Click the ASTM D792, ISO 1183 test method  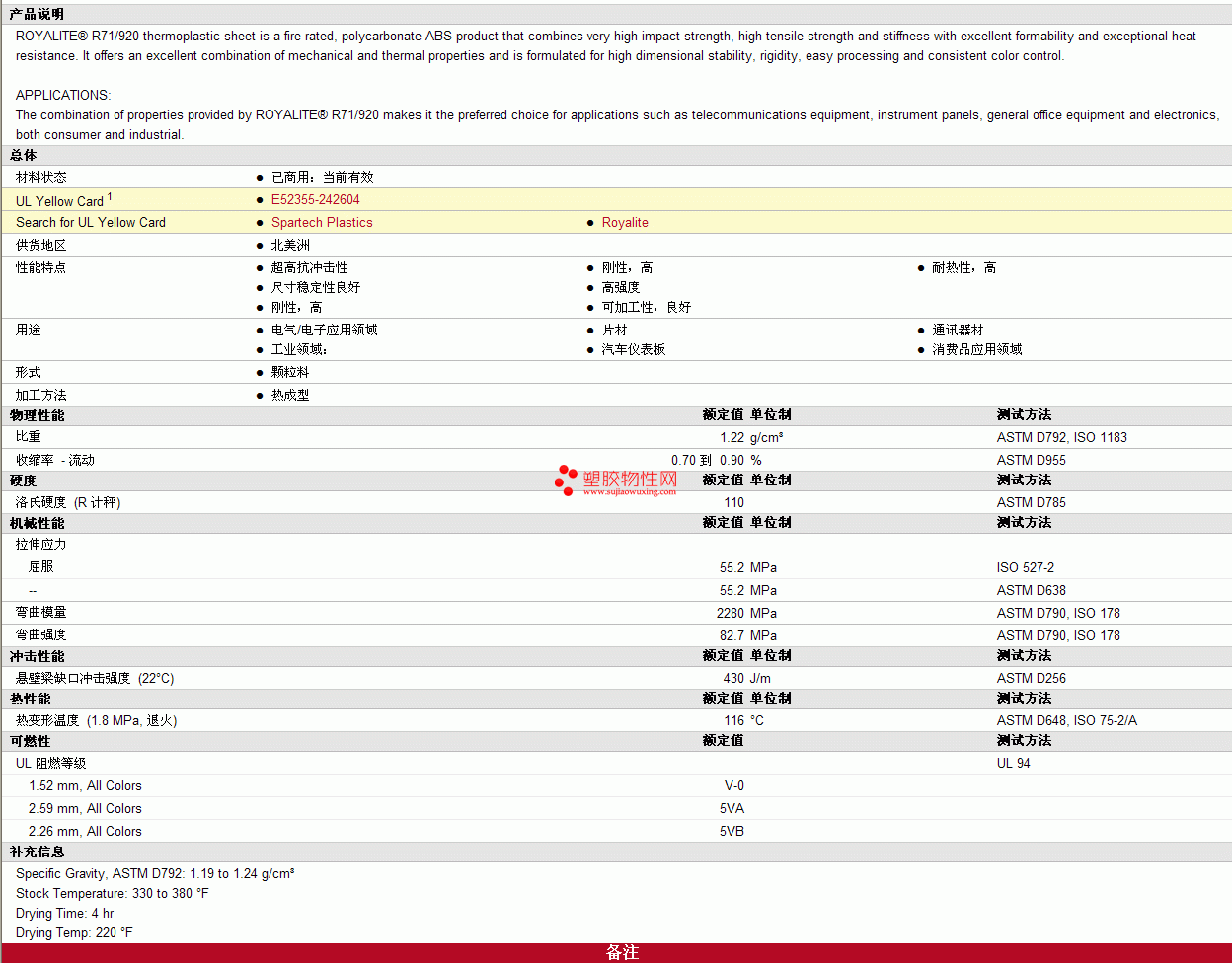[1061, 437]
